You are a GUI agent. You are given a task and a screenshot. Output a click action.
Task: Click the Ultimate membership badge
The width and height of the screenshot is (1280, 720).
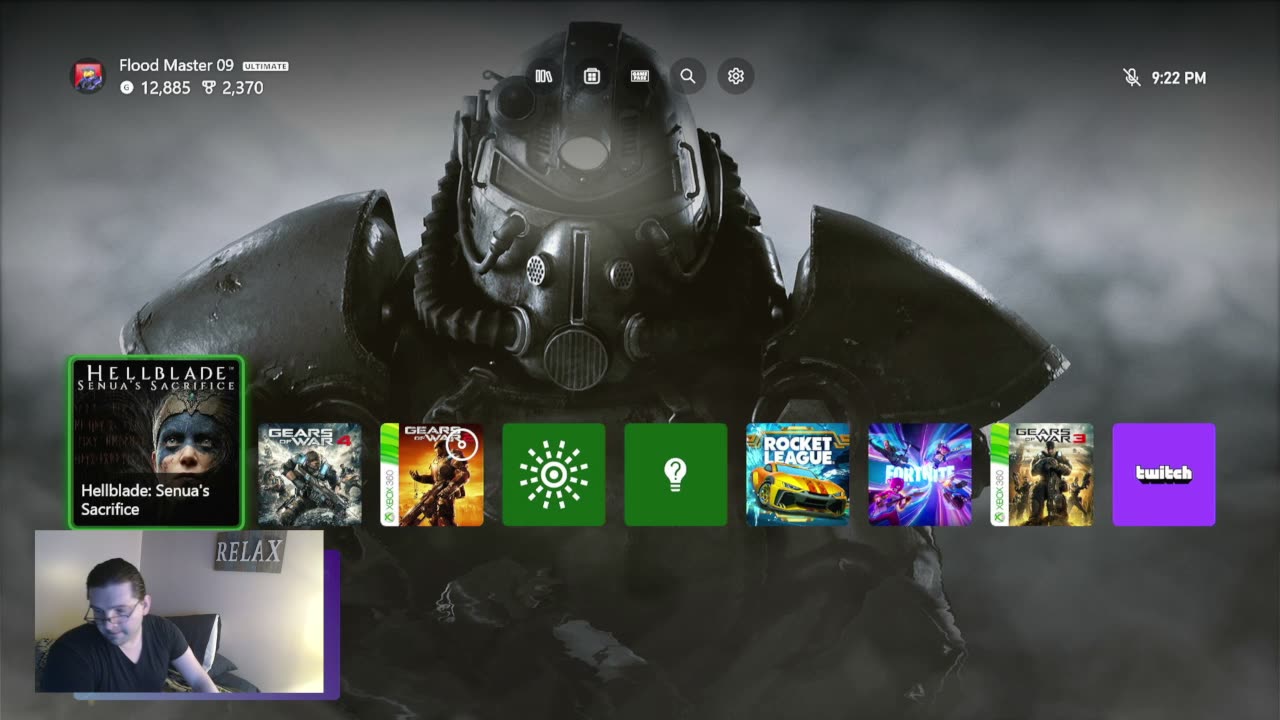tap(265, 66)
